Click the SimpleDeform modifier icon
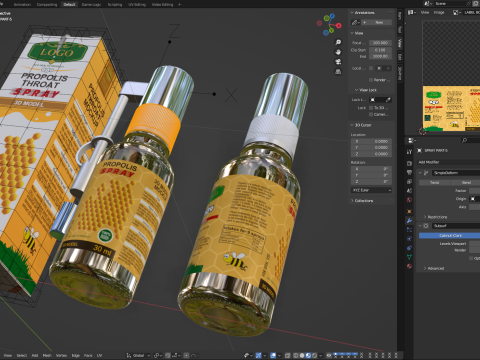The height and width of the screenshot is (360, 480). (426, 173)
